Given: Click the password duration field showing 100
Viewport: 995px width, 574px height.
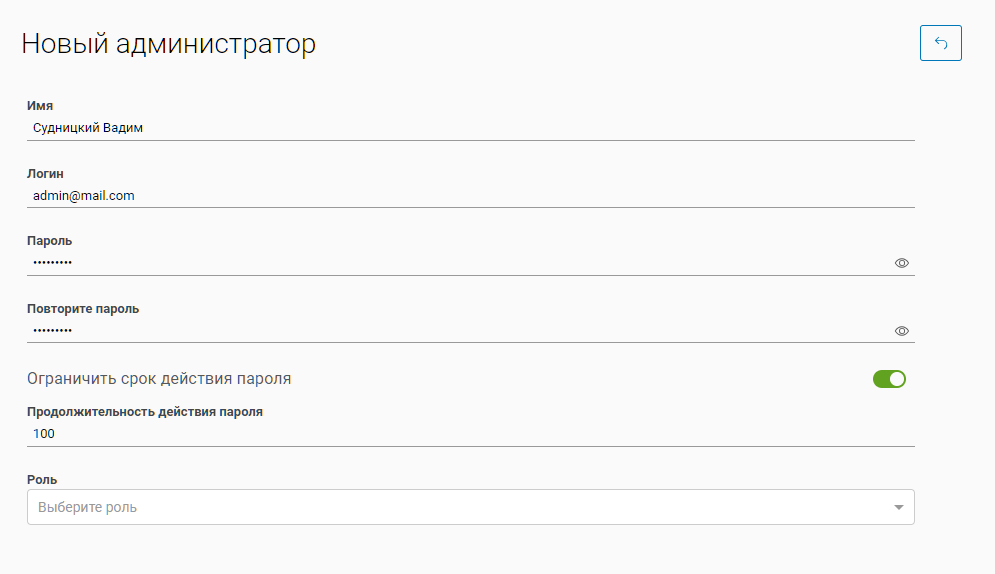Looking at the screenshot, I should (470, 434).
